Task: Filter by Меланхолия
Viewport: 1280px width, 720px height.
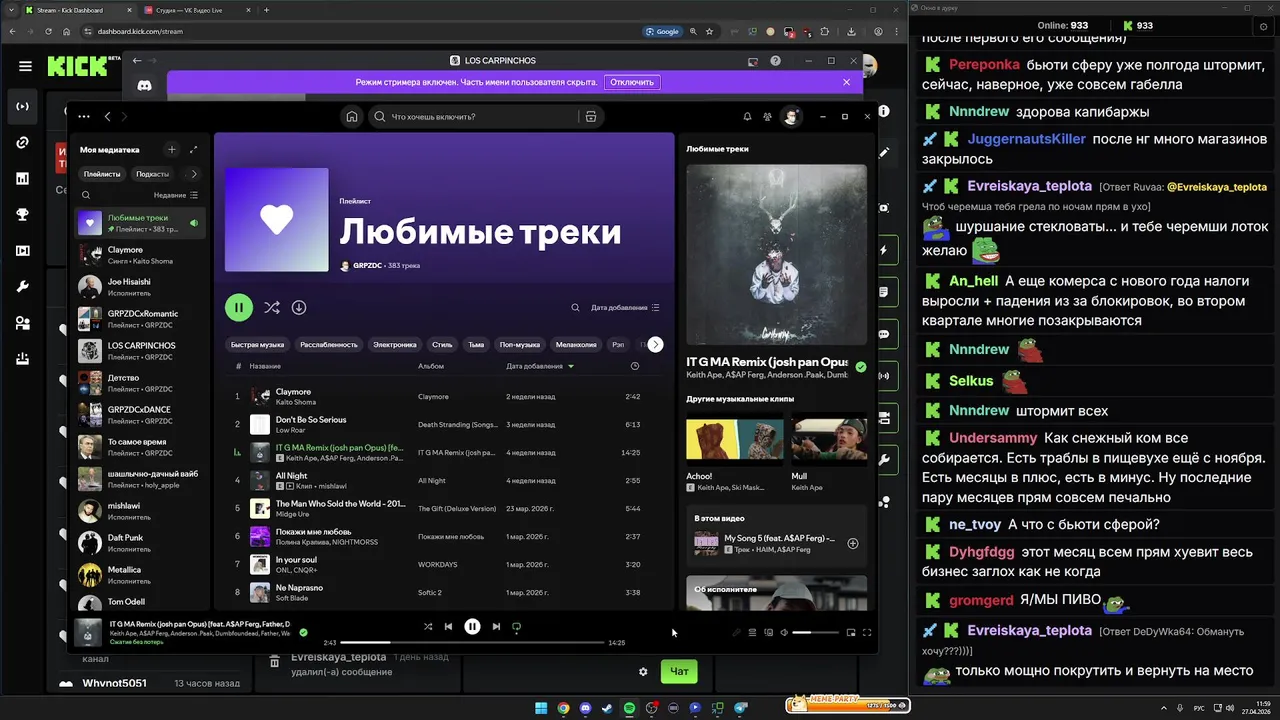Action: 576,344
